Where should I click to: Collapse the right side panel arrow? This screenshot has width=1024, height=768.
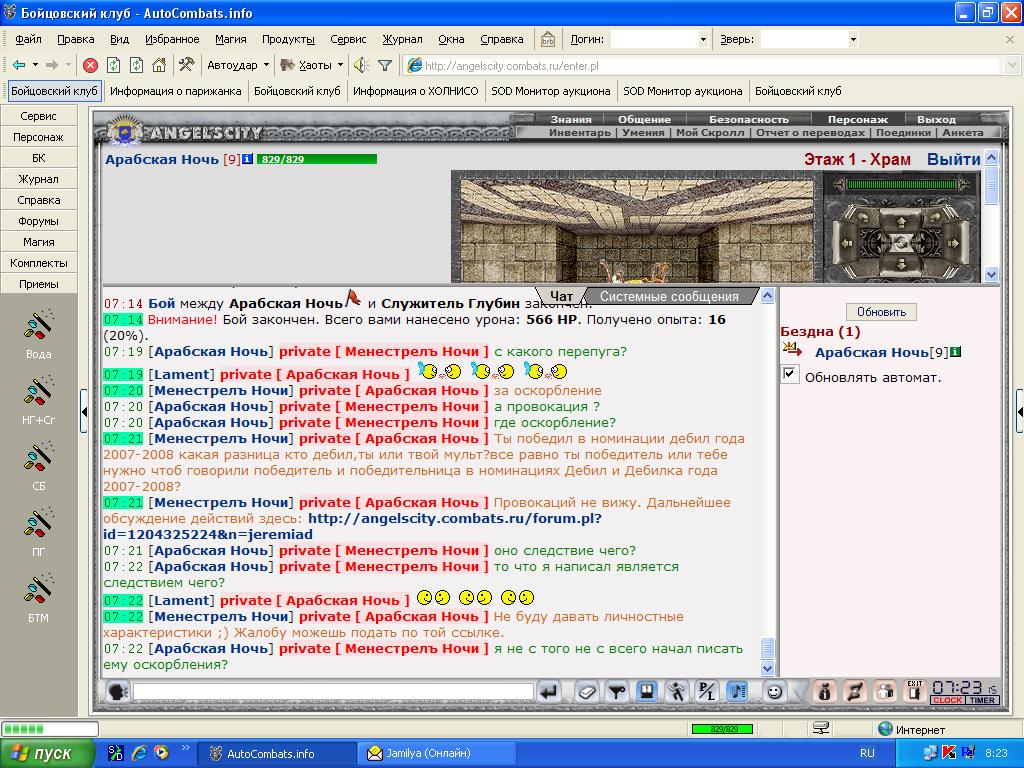1019,411
